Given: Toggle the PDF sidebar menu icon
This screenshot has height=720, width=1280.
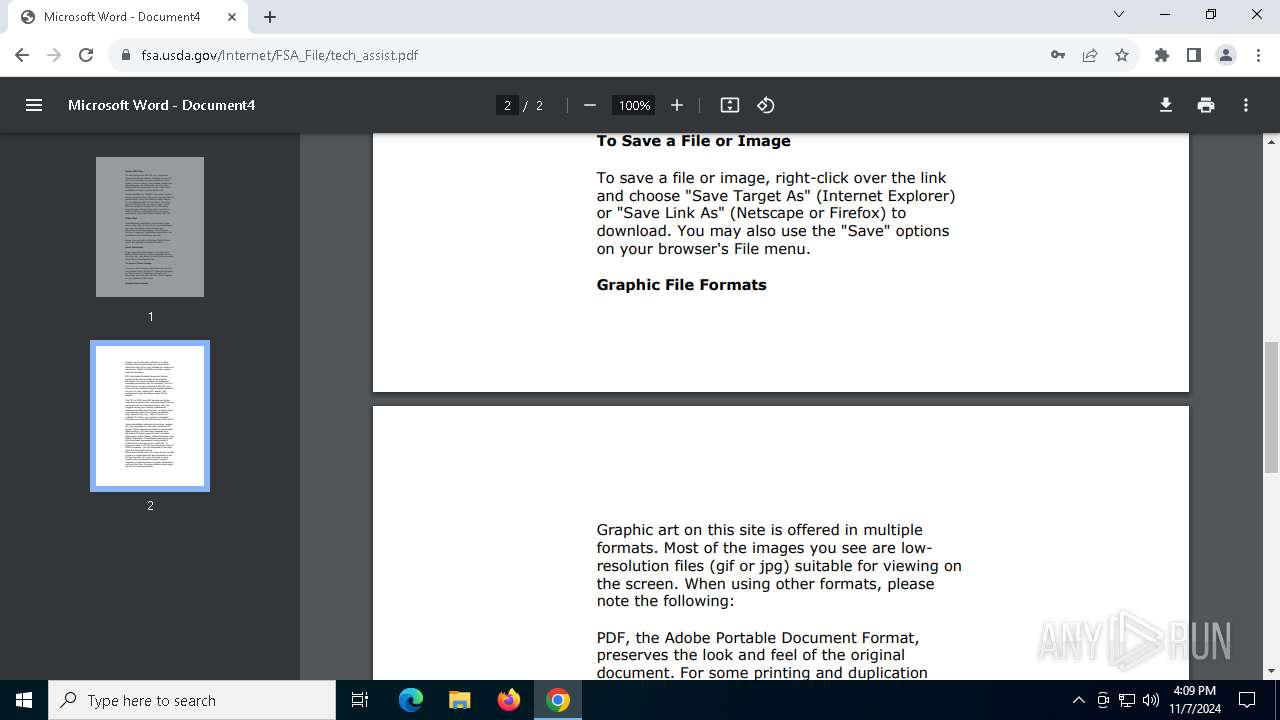Looking at the screenshot, I should (34, 105).
